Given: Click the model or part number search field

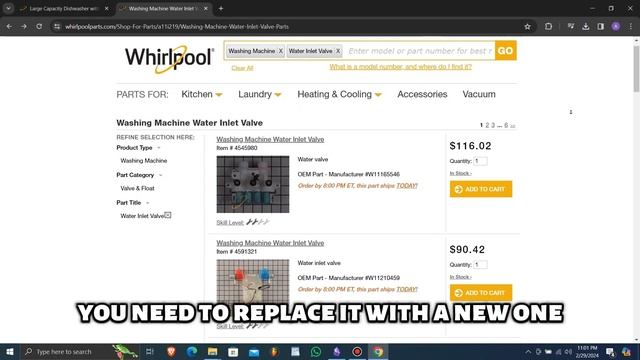Looking at the screenshot, I should point(419,51).
